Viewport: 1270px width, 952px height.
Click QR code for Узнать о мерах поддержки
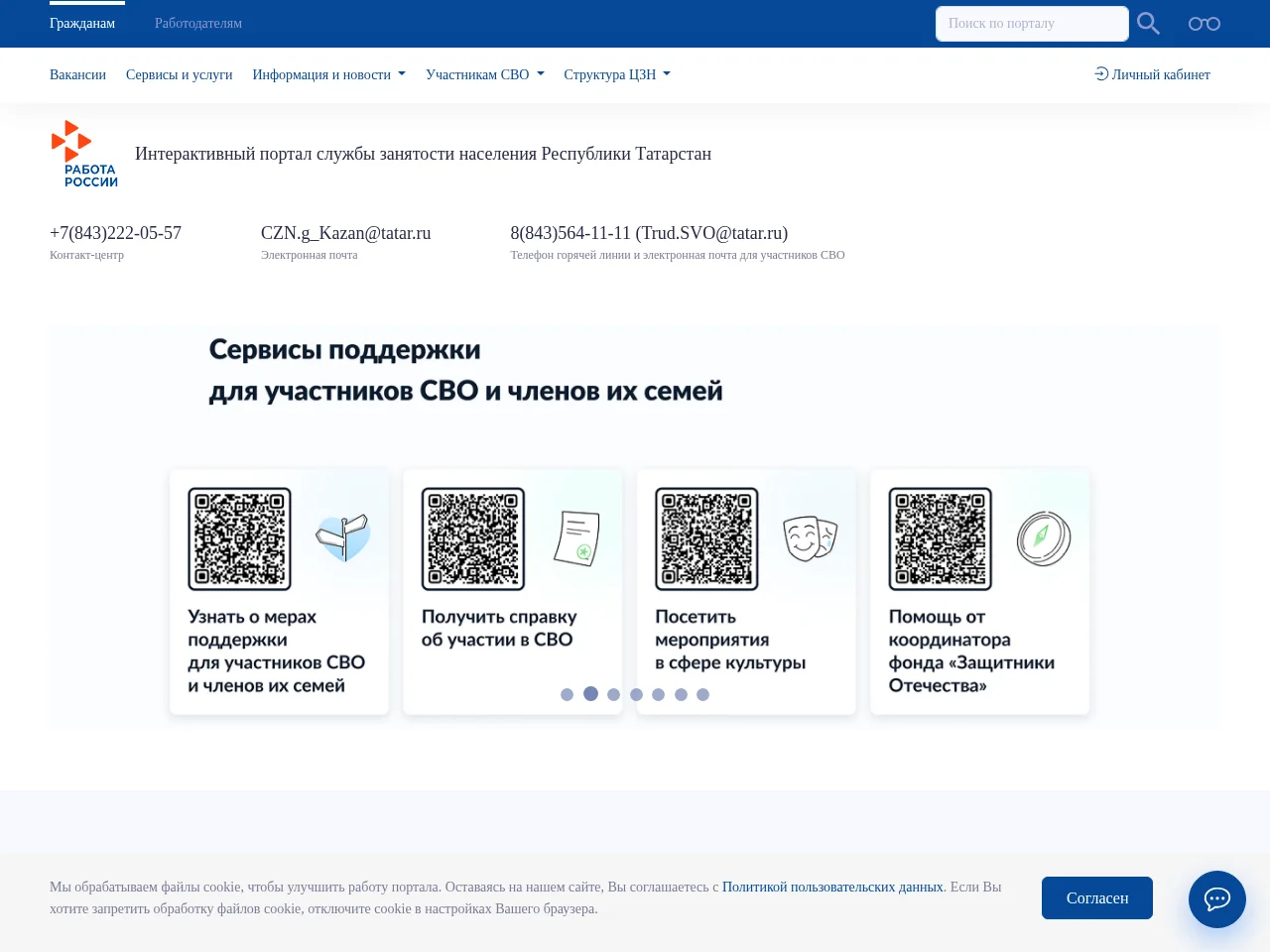point(239,538)
